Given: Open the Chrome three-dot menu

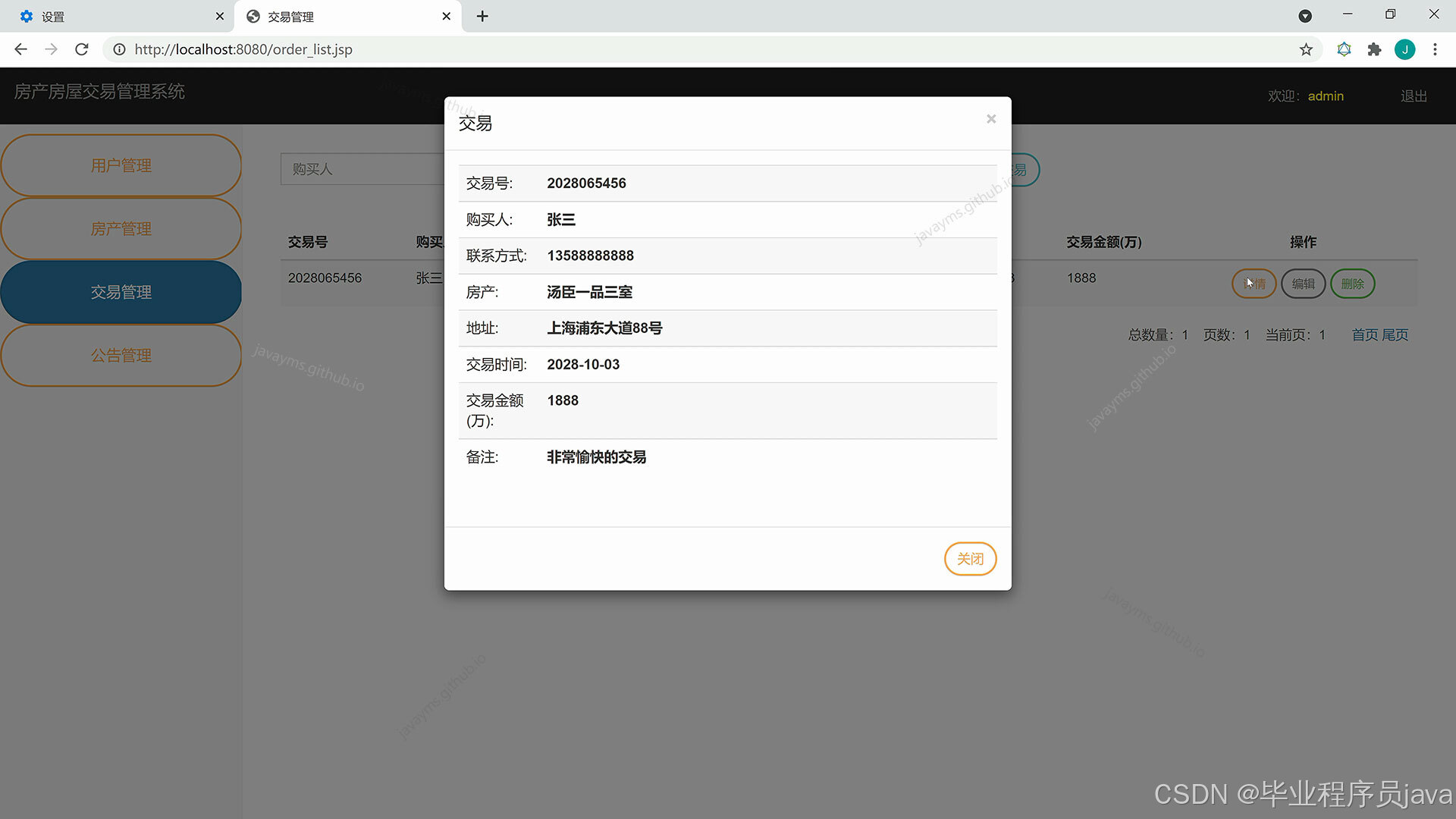Looking at the screenshot, I should coord(1435,49).
